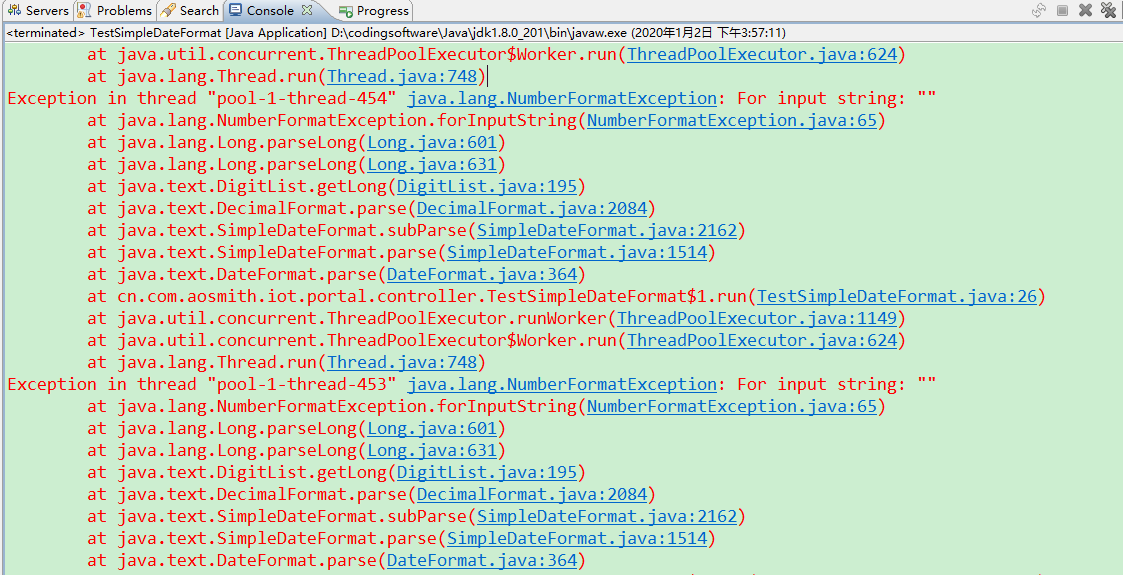
Task: Open ThreadPoolExecutor.java:624 below the runWorker line
Action: [762, 340]
